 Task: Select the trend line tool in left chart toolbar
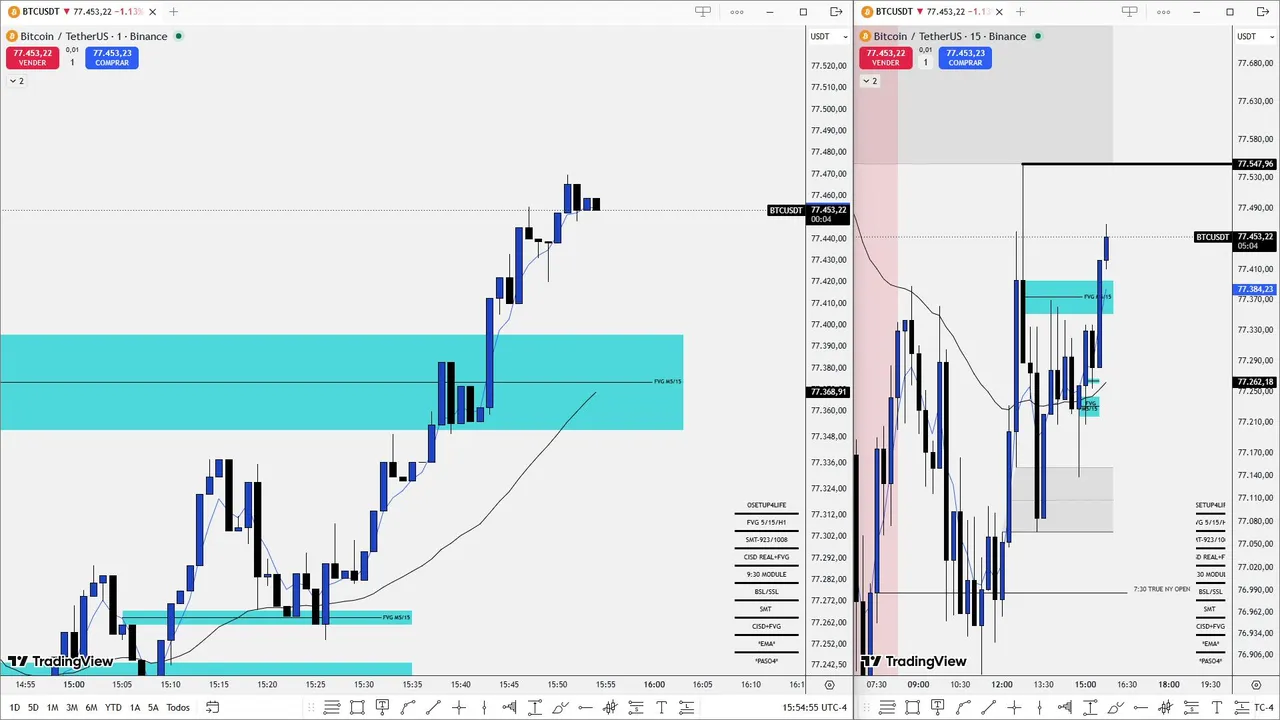point(433,707)
